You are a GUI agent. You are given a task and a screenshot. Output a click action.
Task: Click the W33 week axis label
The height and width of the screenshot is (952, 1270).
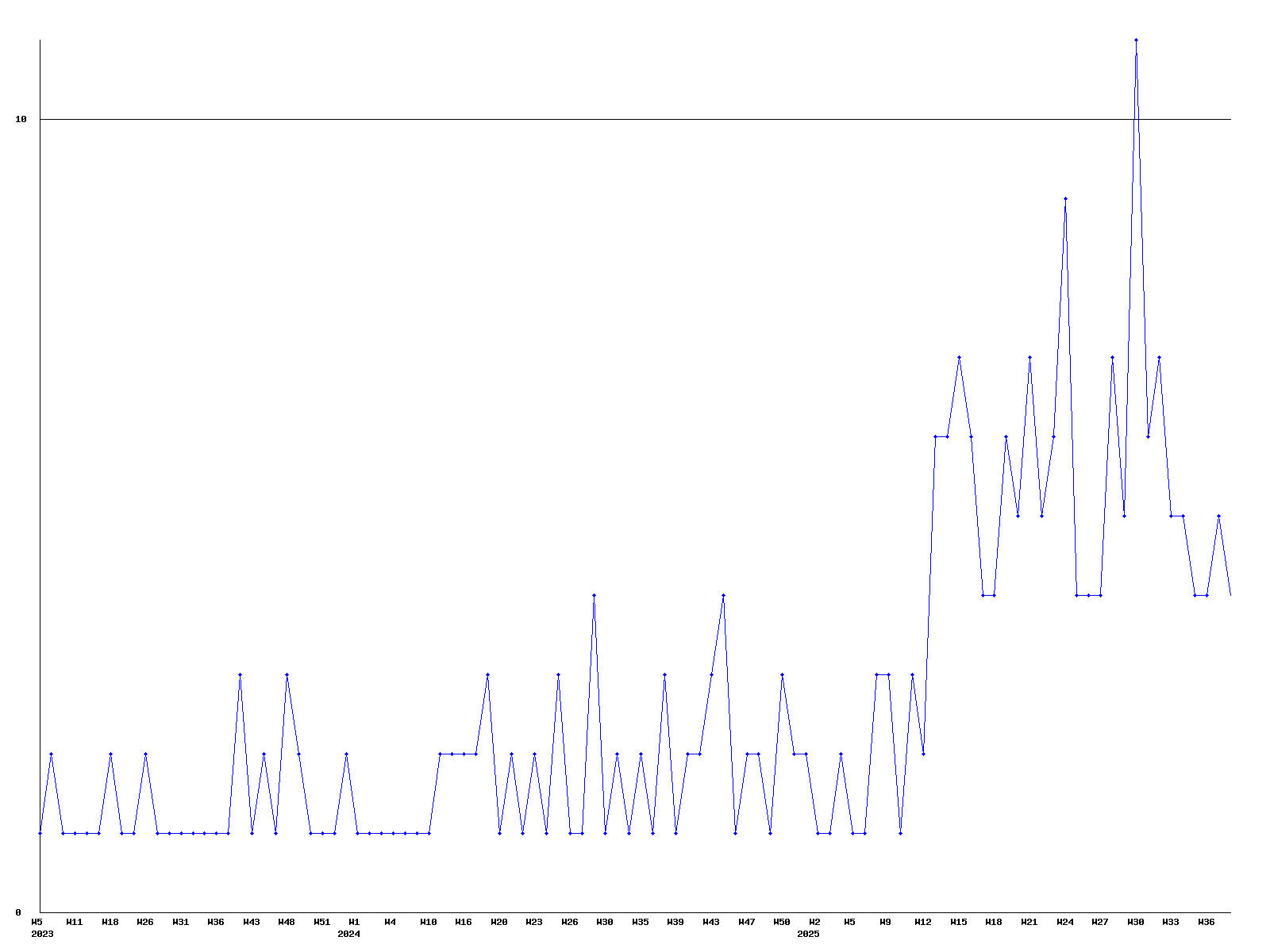1171,923
